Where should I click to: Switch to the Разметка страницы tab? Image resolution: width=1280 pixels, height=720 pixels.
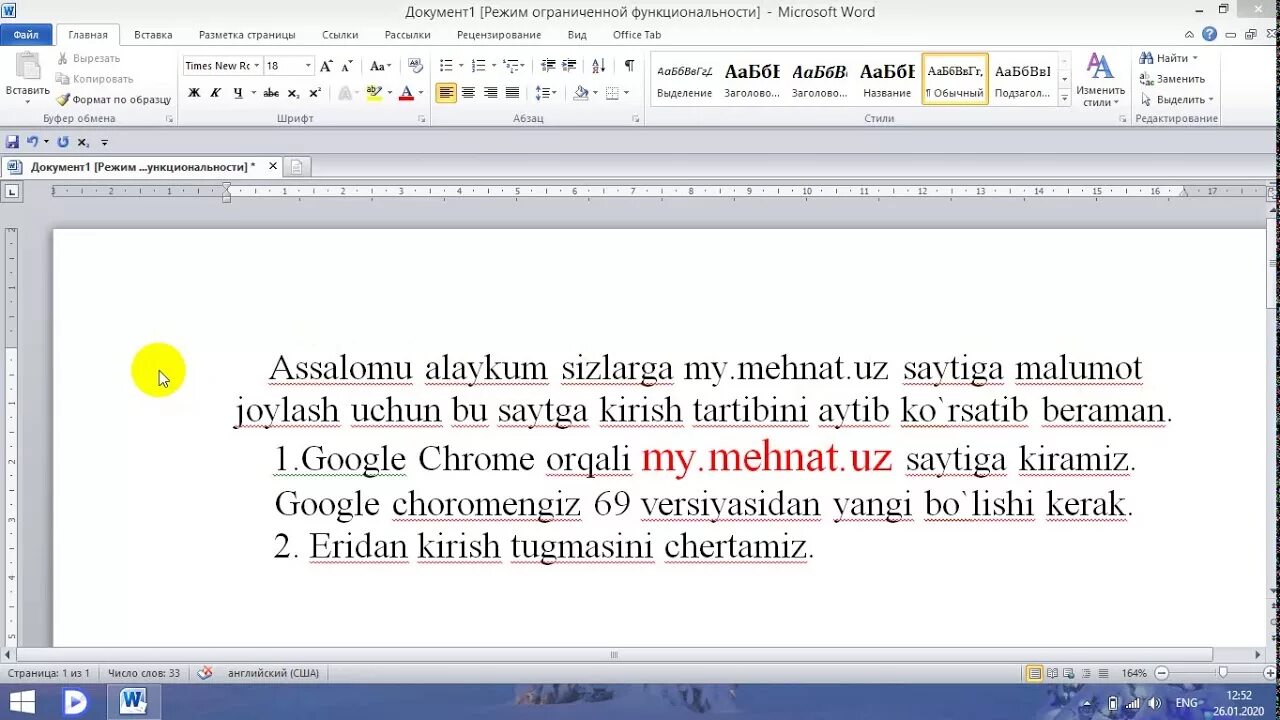[247, 35]
